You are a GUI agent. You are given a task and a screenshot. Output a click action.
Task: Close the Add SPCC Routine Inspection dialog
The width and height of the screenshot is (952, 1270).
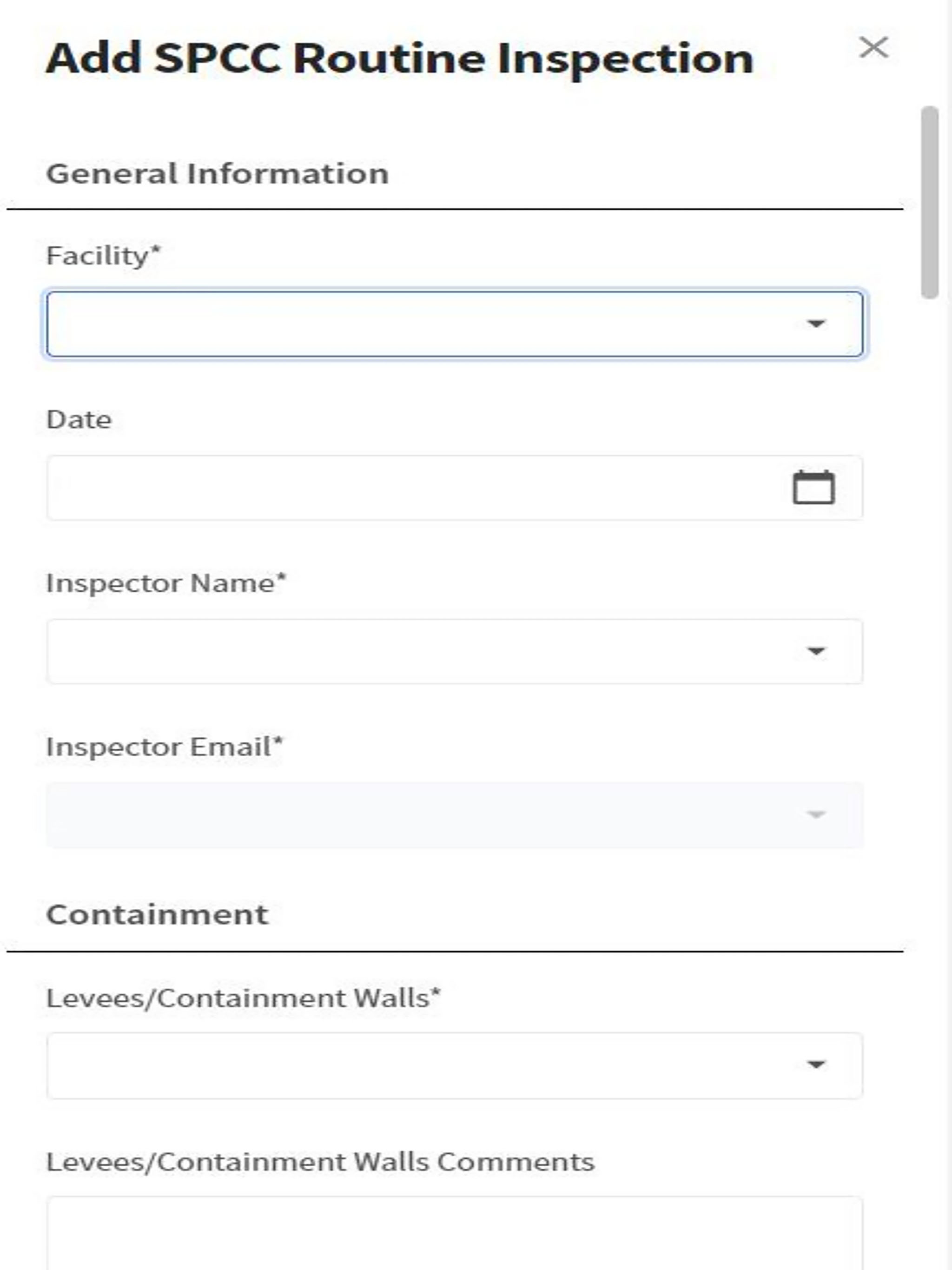(873, 48)
